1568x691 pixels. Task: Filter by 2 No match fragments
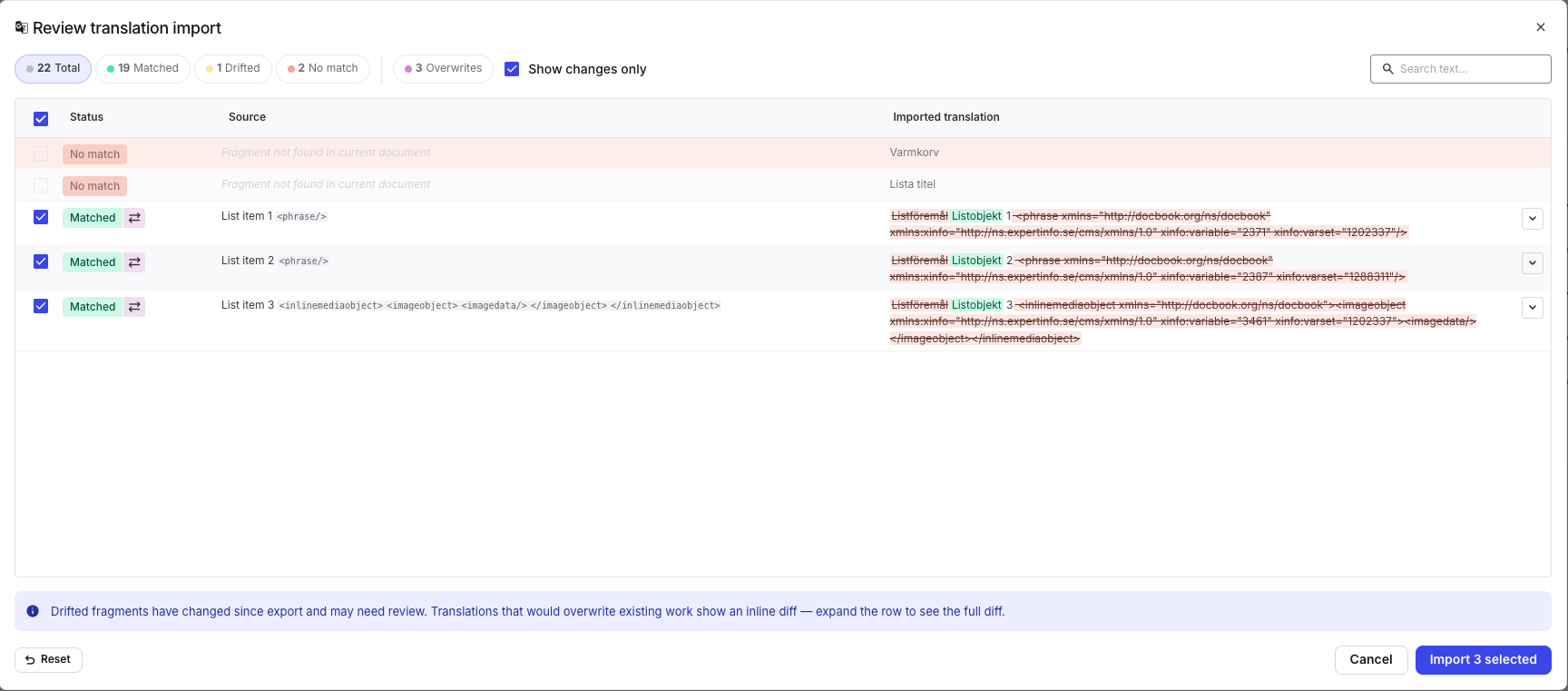(x=323, y=69)
